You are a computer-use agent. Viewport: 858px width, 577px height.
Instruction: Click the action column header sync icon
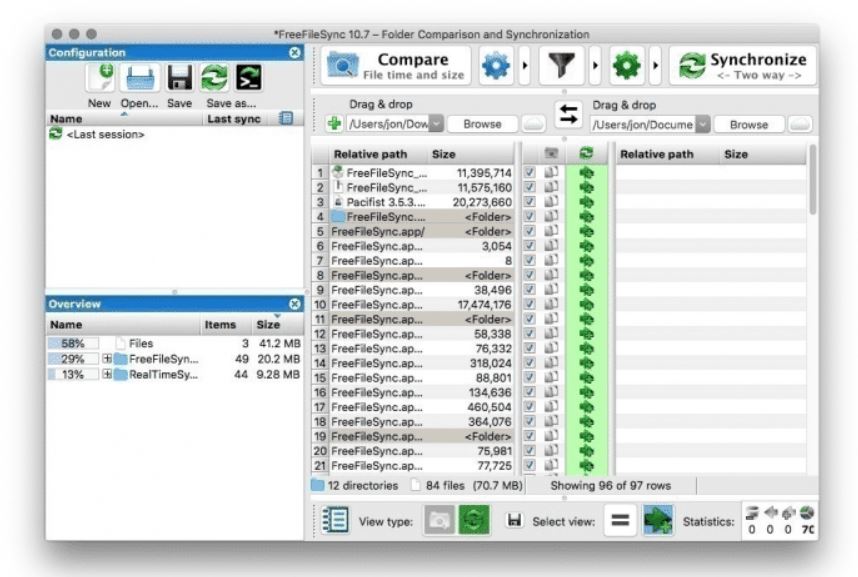pyautogui.click(x=587, y=154)
